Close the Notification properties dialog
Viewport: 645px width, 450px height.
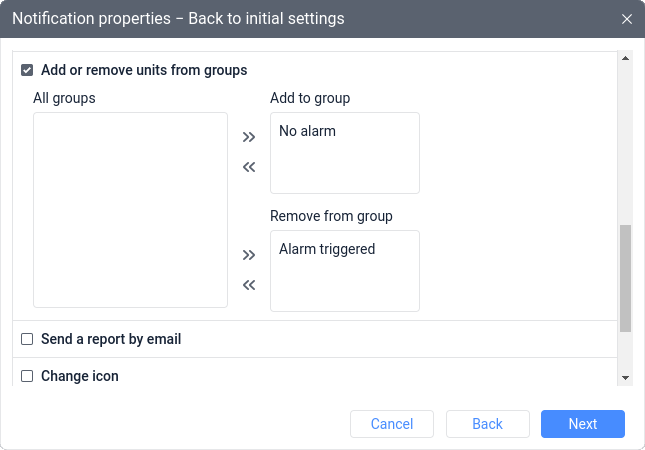click(627, 19)
